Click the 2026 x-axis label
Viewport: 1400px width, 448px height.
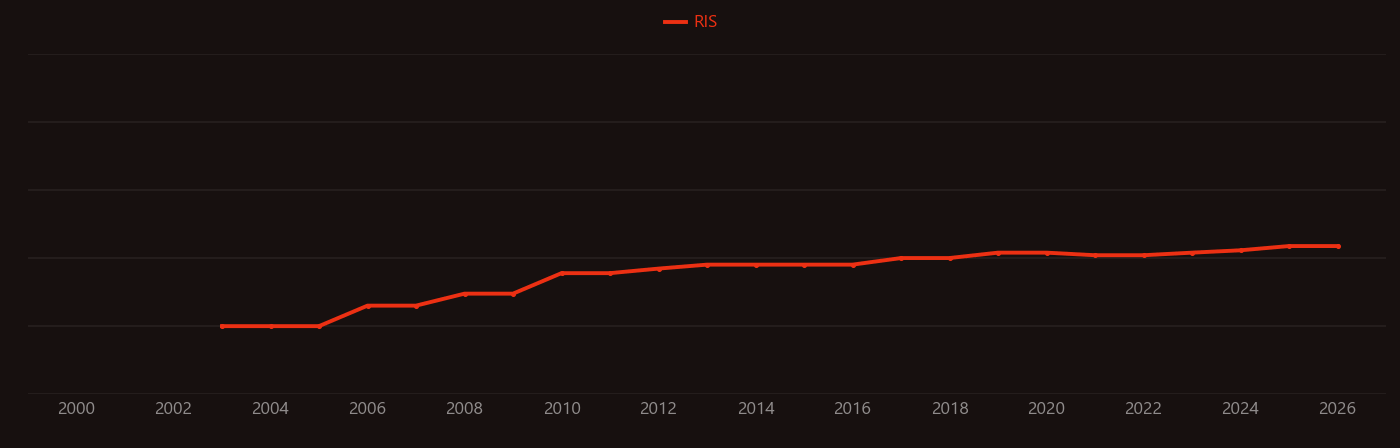1338,409
